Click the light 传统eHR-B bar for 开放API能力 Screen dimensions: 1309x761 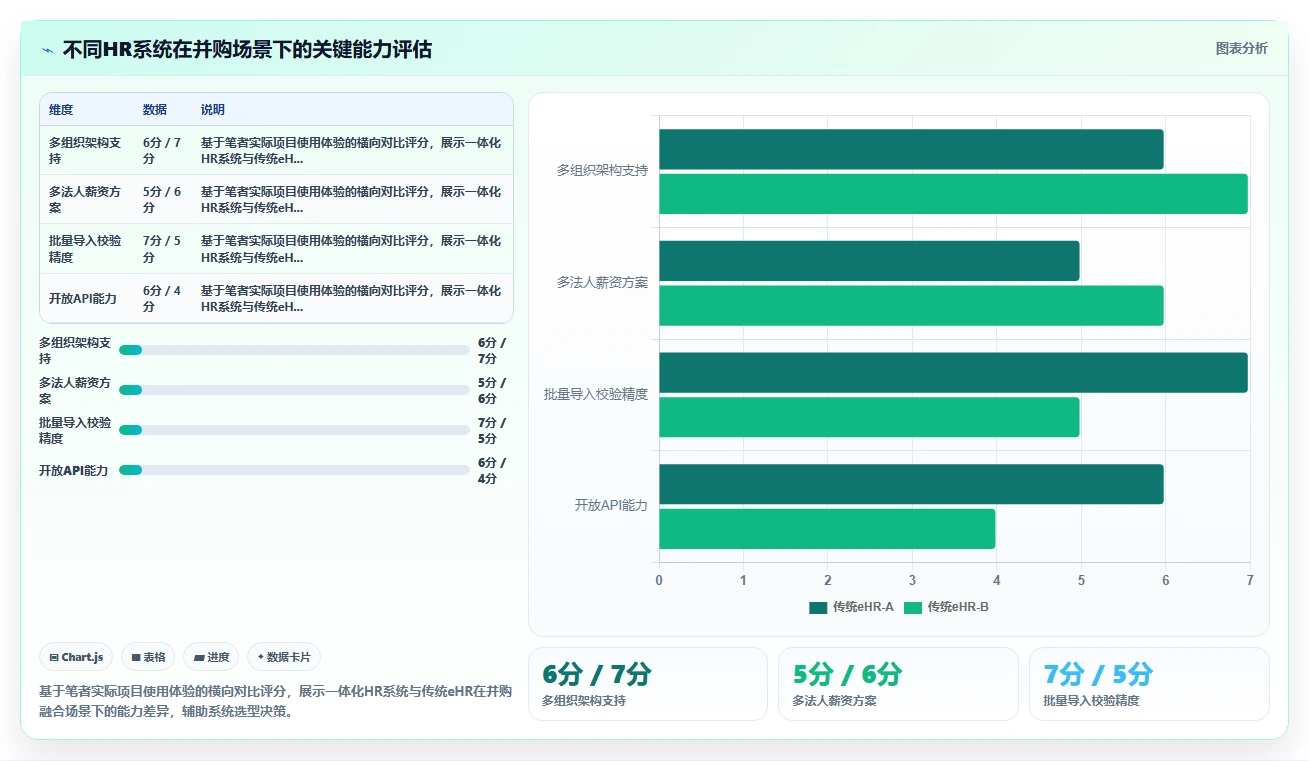[x=827, y=529]
